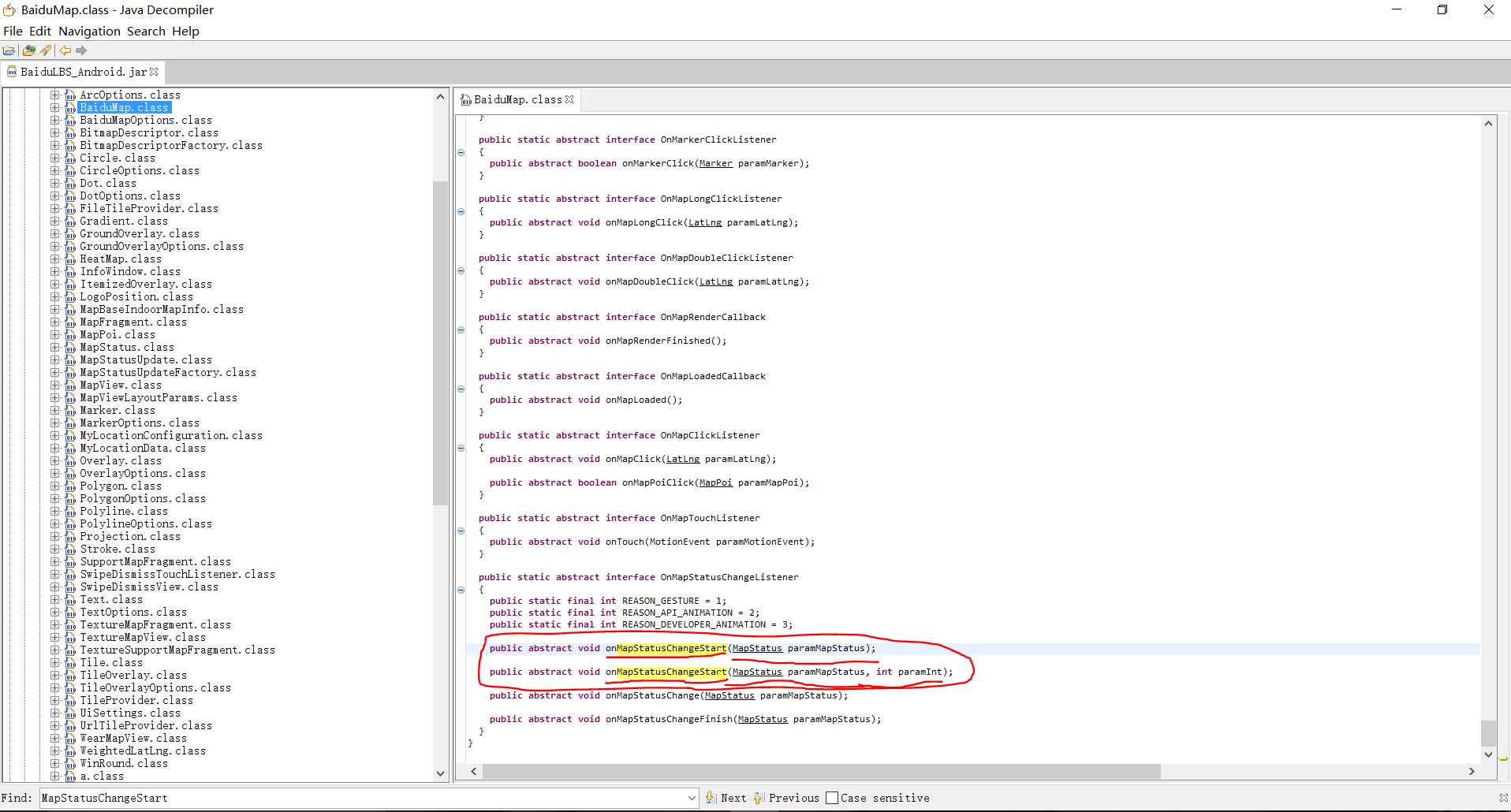Collapse the OnMapLoadedCallback code block
Image resolution: width=1511 pixels, height=812 pixels.
click(461, 389)
